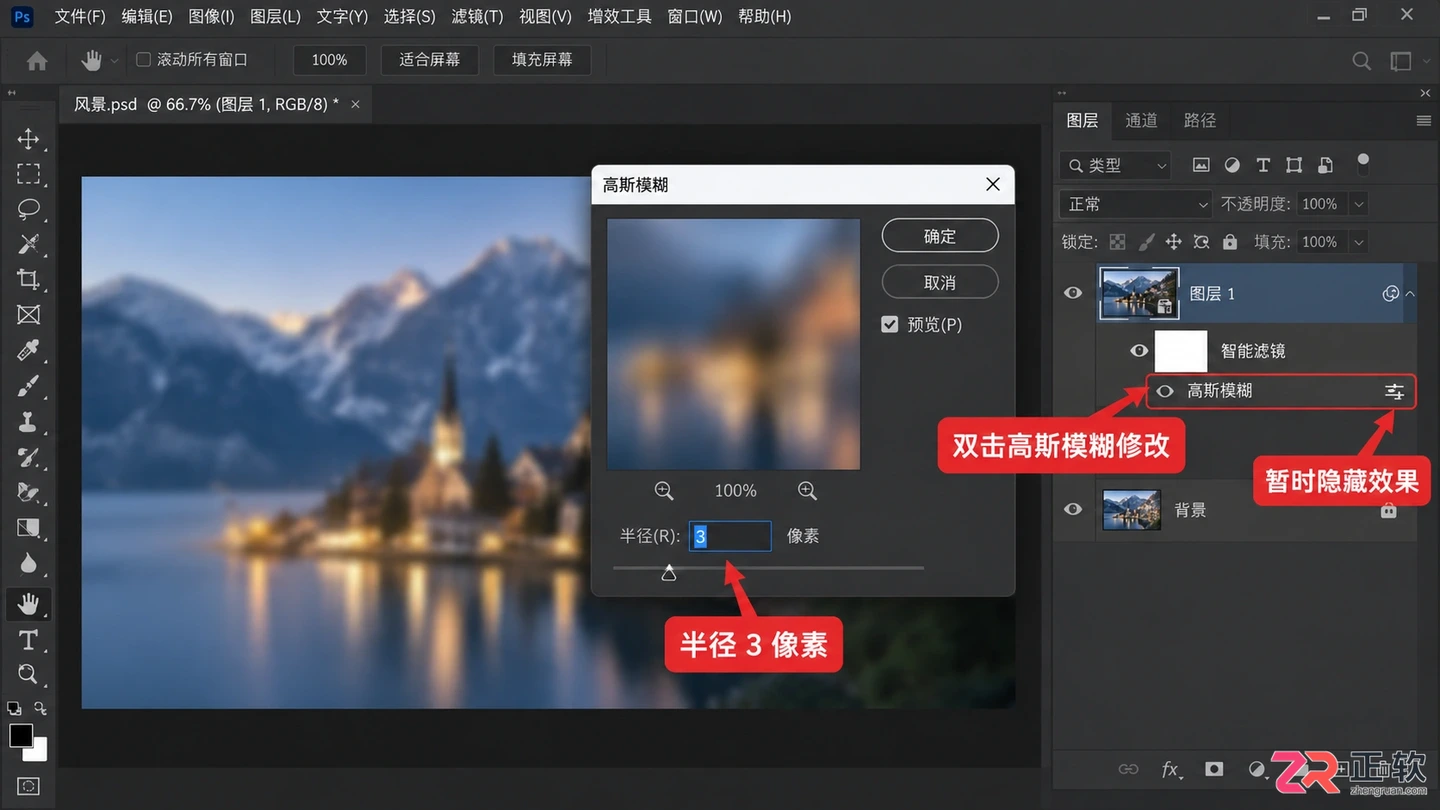The height and width of the screenshot is (810, 1440).
Task: Open the 类型 layer filter dropdown
Action: point(1116,165)
